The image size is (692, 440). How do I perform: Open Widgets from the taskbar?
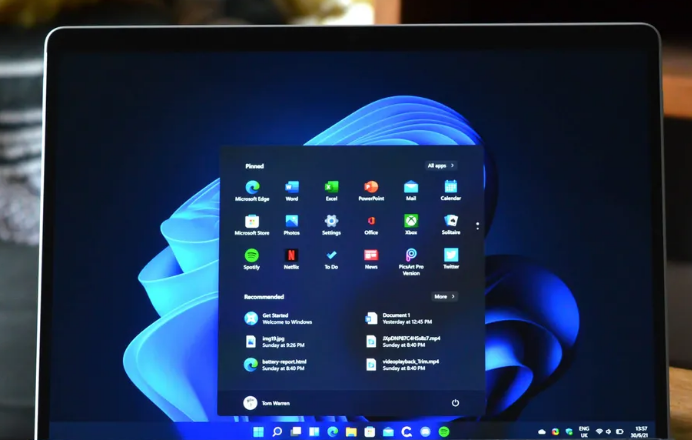click(x=314, y=431)
